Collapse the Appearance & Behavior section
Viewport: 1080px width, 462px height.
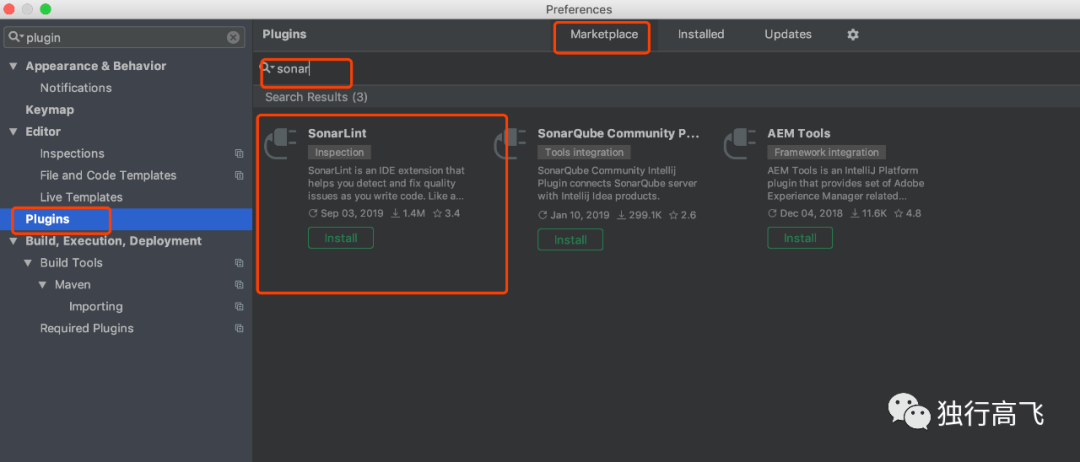click(12, 66)
